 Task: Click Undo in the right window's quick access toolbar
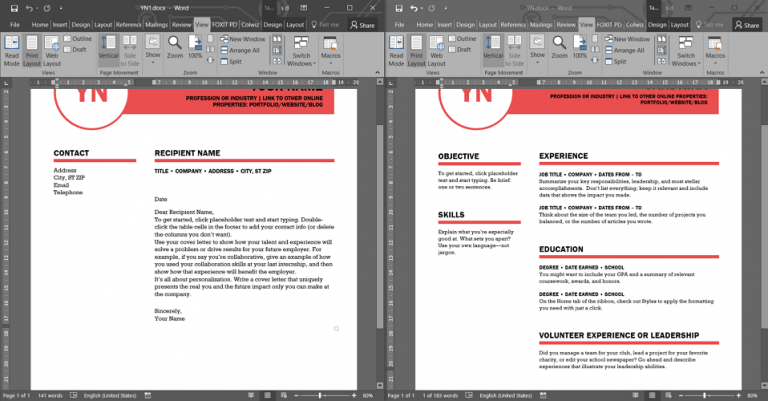coord(409,7)
